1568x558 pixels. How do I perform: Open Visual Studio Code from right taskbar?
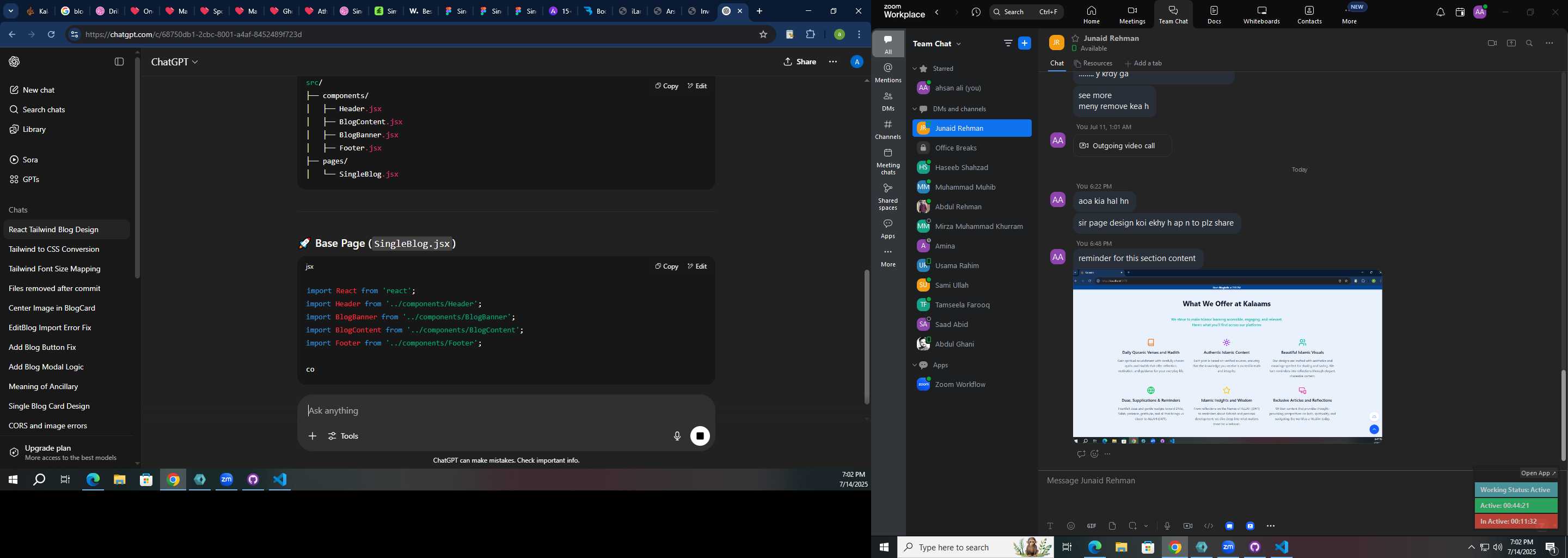pos(1282,548)
